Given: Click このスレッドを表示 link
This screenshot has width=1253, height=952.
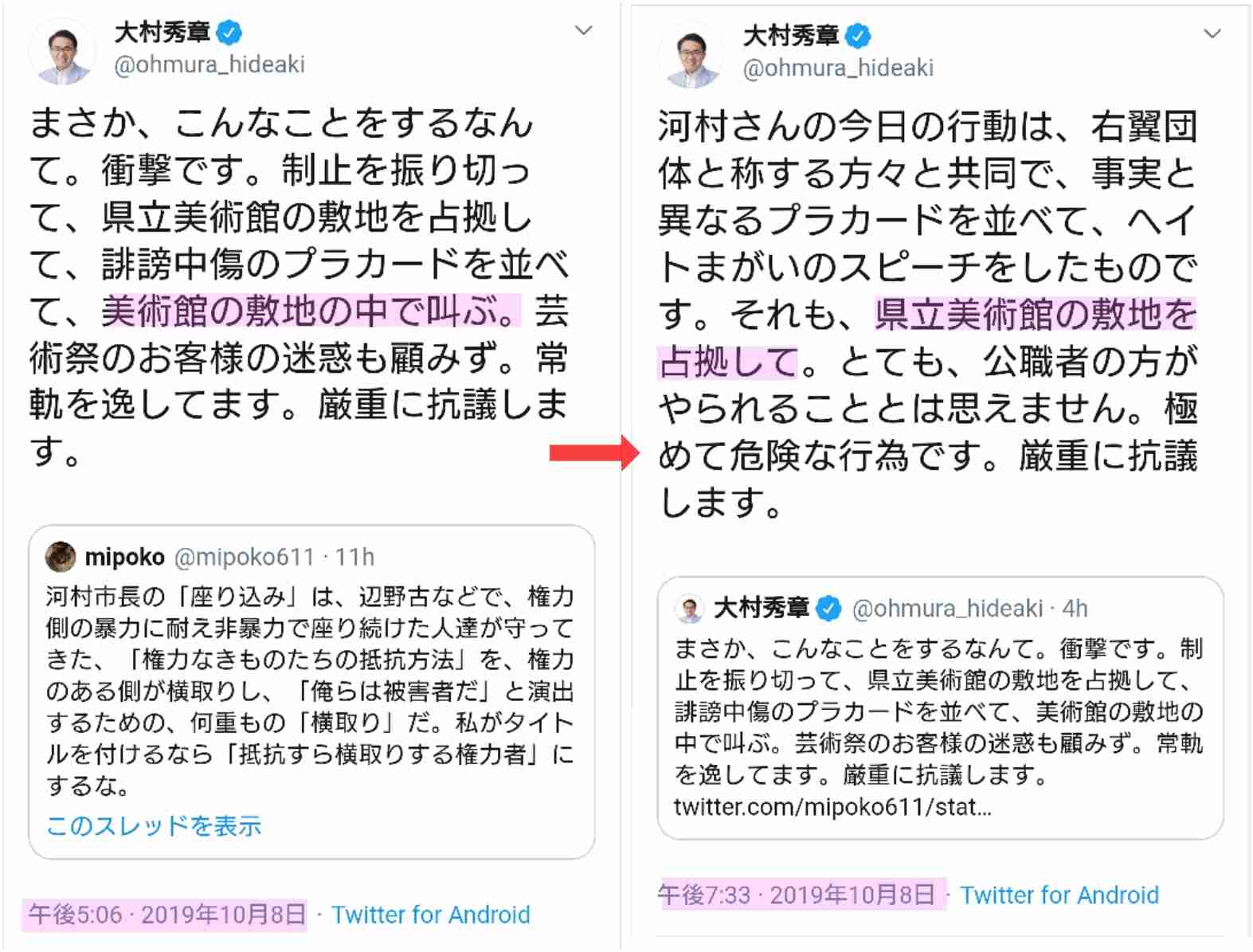Looking at the screenshot, I should [x=154, y=826].
